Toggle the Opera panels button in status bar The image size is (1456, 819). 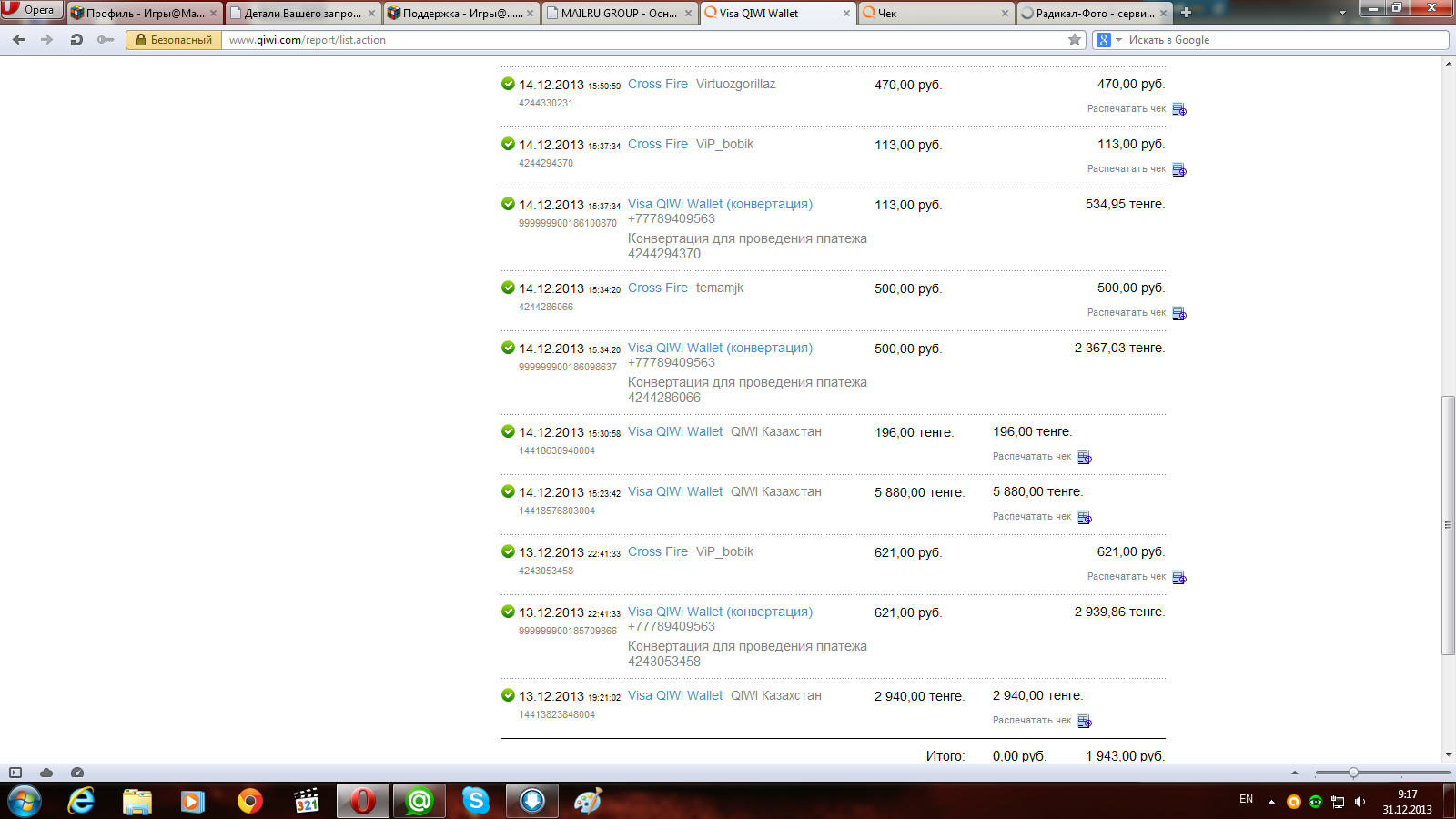(15, 773)
